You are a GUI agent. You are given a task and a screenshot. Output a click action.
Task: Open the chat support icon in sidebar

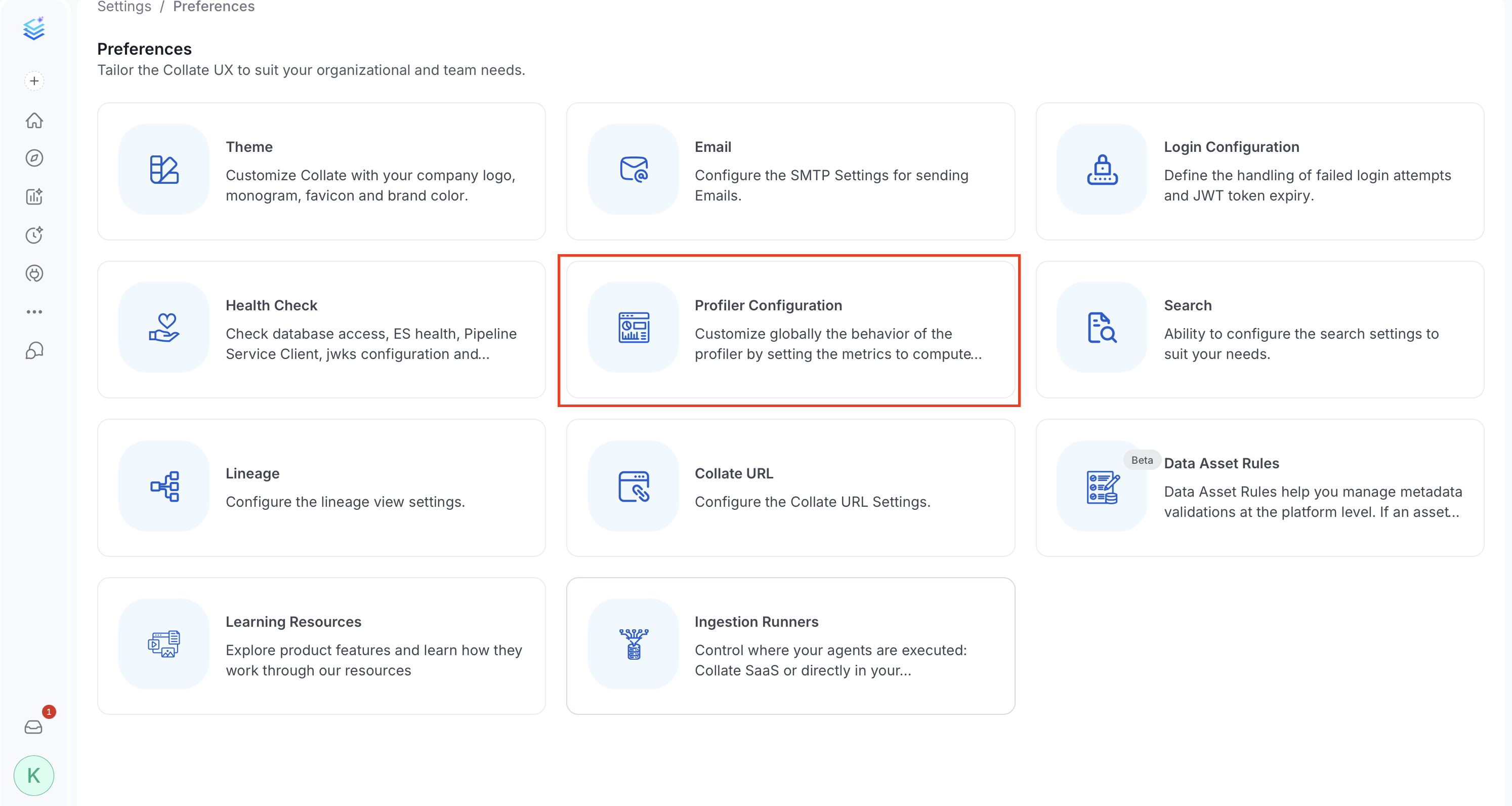pyautogui.click(x=34, y=350)
